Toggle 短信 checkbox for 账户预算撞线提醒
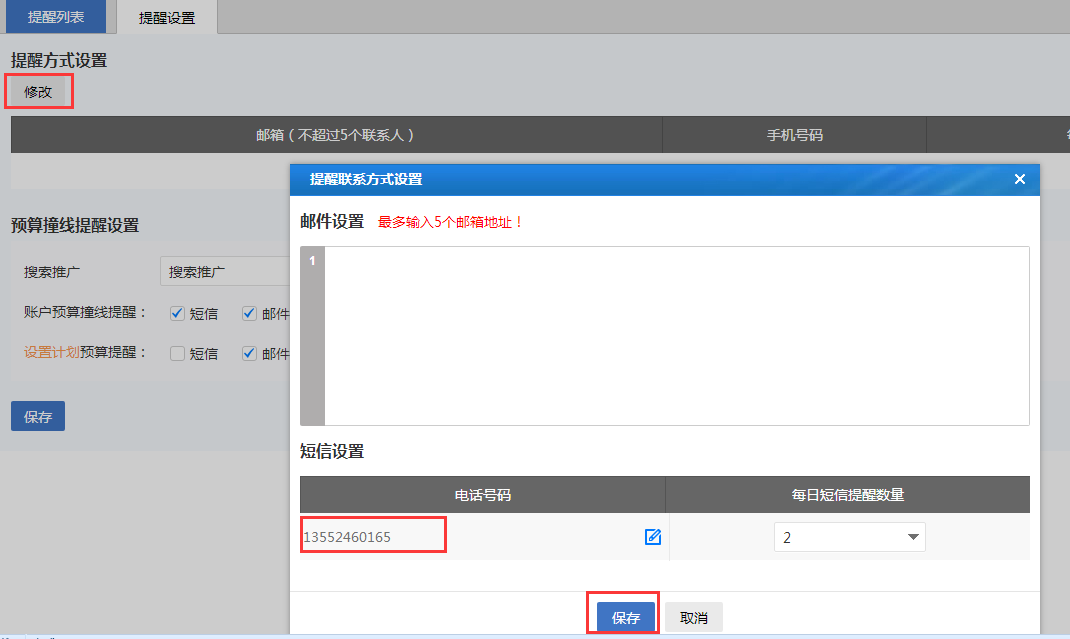This screenshot has height=639, width=1070. click(178, 313)
